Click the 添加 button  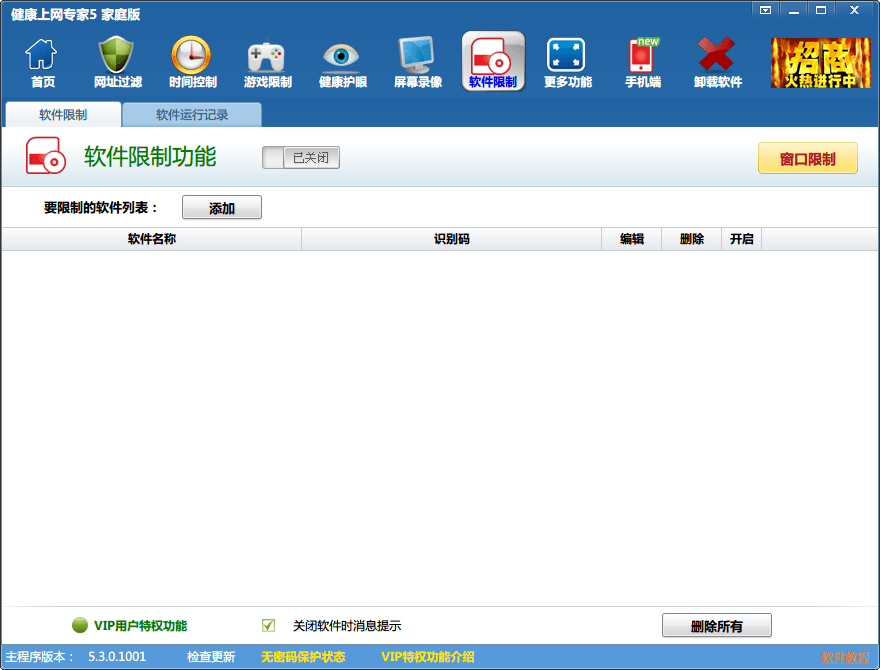coord(221,208)
